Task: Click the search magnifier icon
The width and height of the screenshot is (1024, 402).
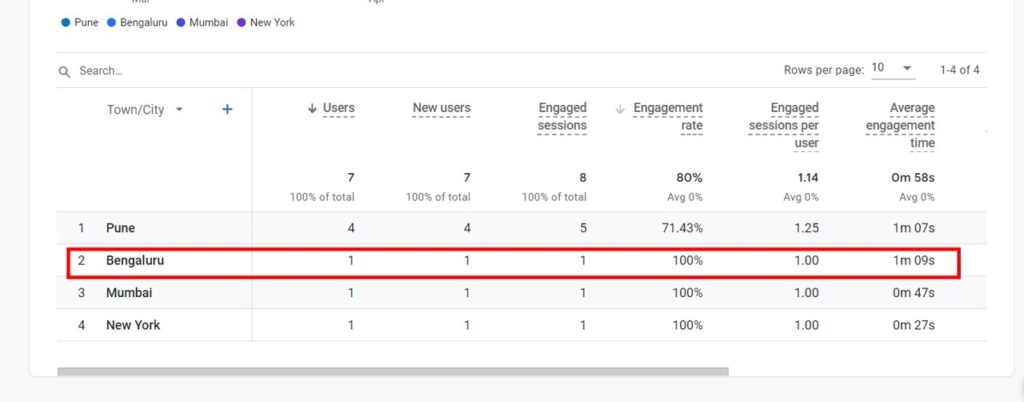Action: pos(65,72)
